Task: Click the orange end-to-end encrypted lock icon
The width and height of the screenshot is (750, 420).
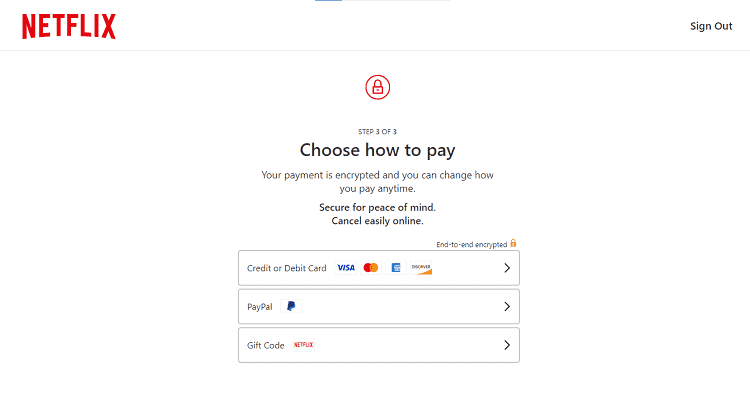Action: [513, 243]
